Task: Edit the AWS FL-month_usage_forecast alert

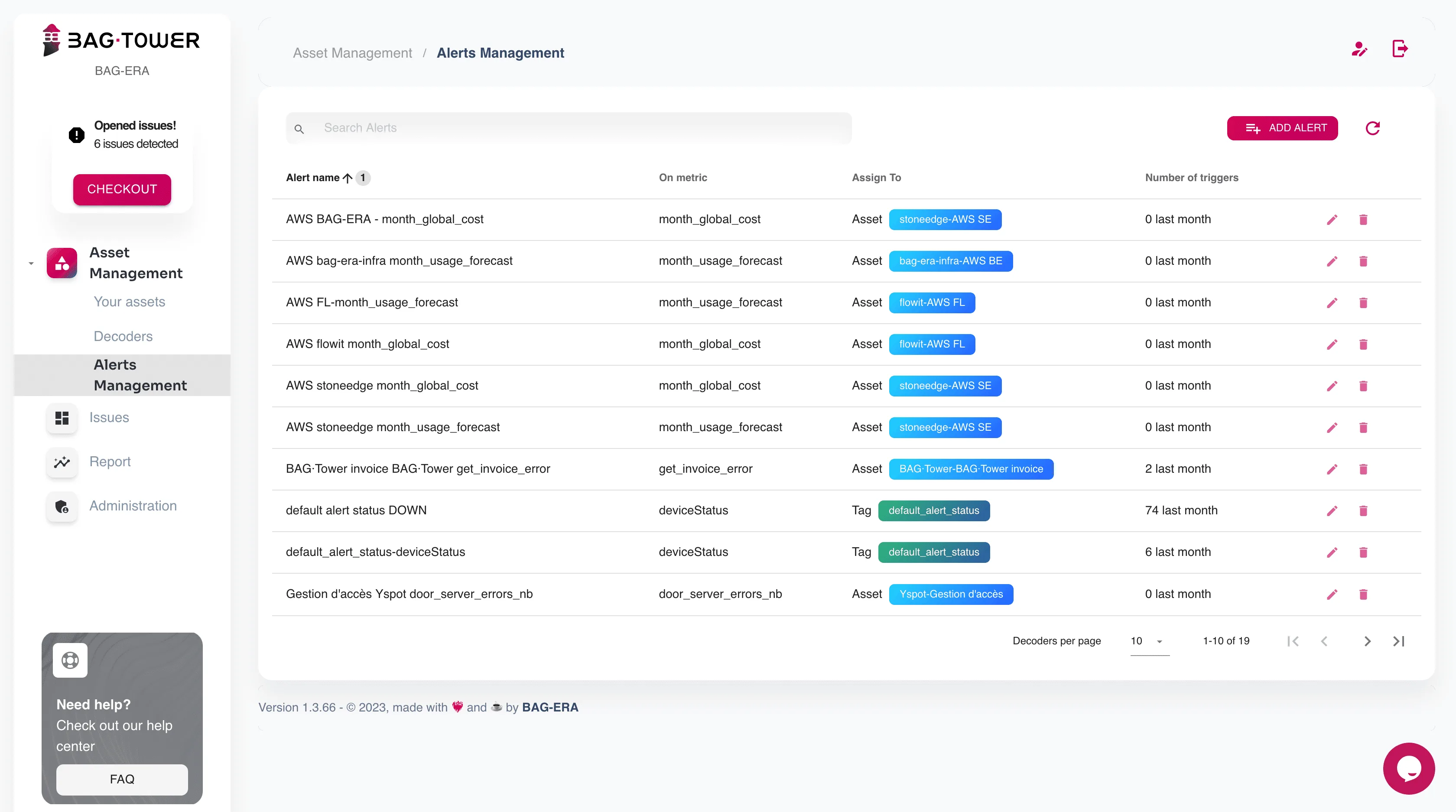Action: [x=1332, y=303]
